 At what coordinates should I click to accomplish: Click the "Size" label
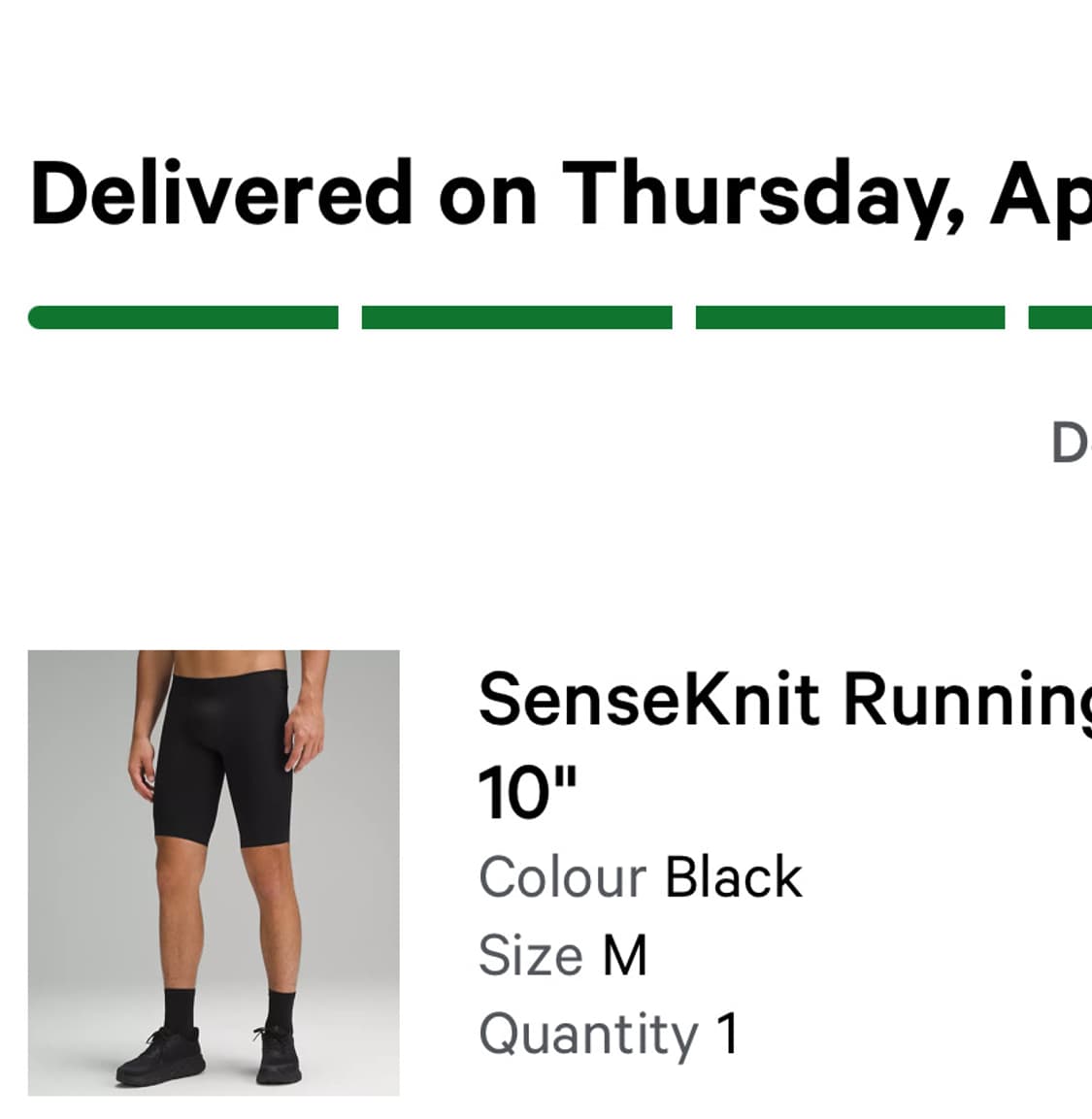(x=531, y=955)
